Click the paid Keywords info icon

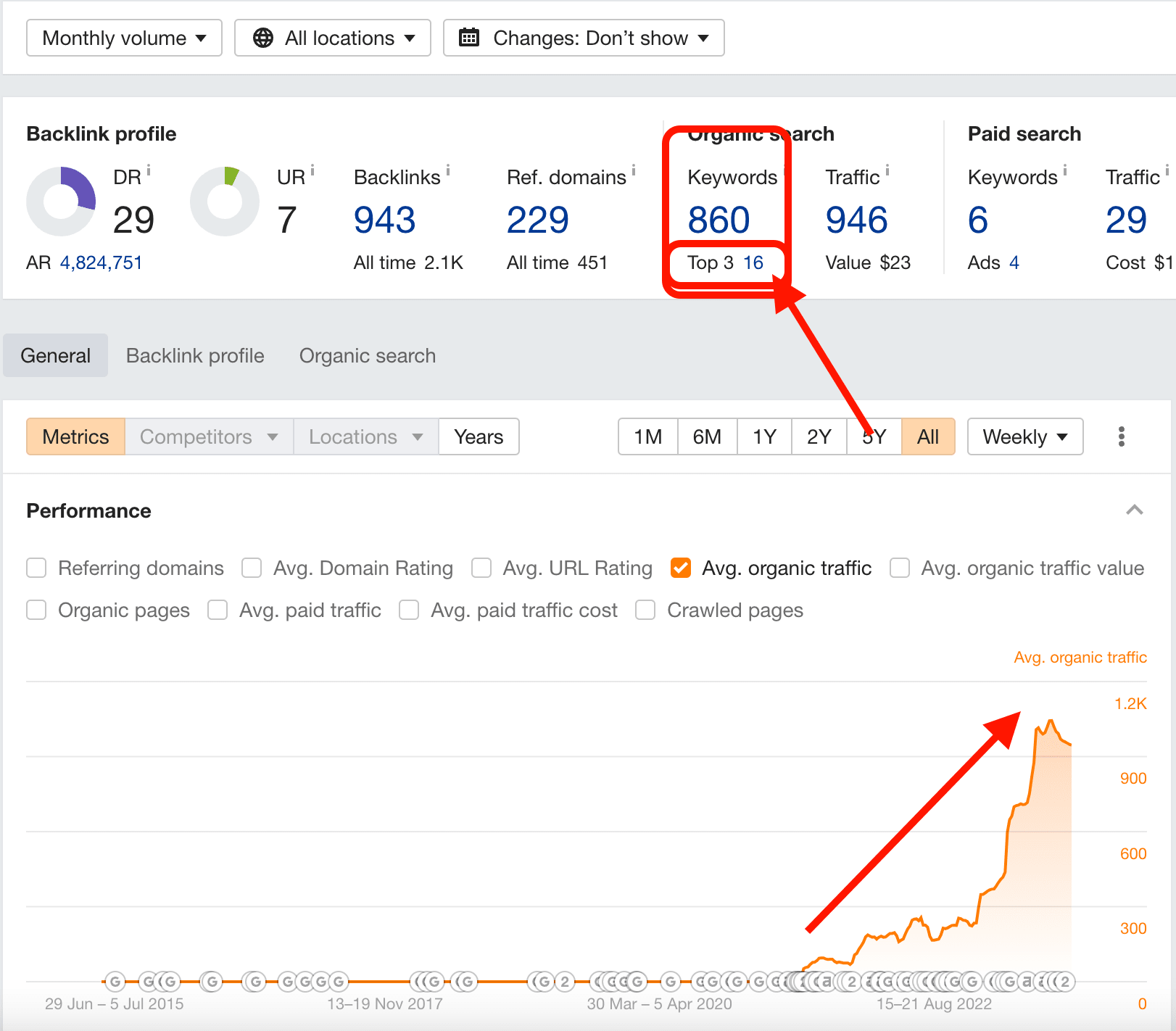[x=1065, y=170]
